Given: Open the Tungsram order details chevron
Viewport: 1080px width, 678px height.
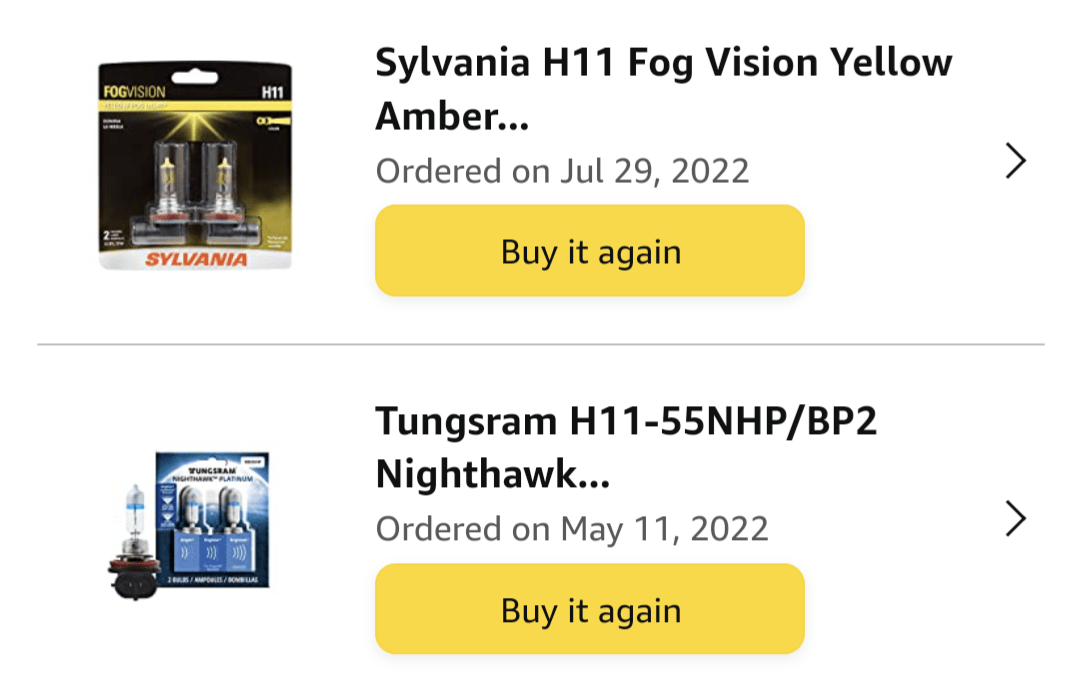Looking at the screenshot, I should [1015, 518].
